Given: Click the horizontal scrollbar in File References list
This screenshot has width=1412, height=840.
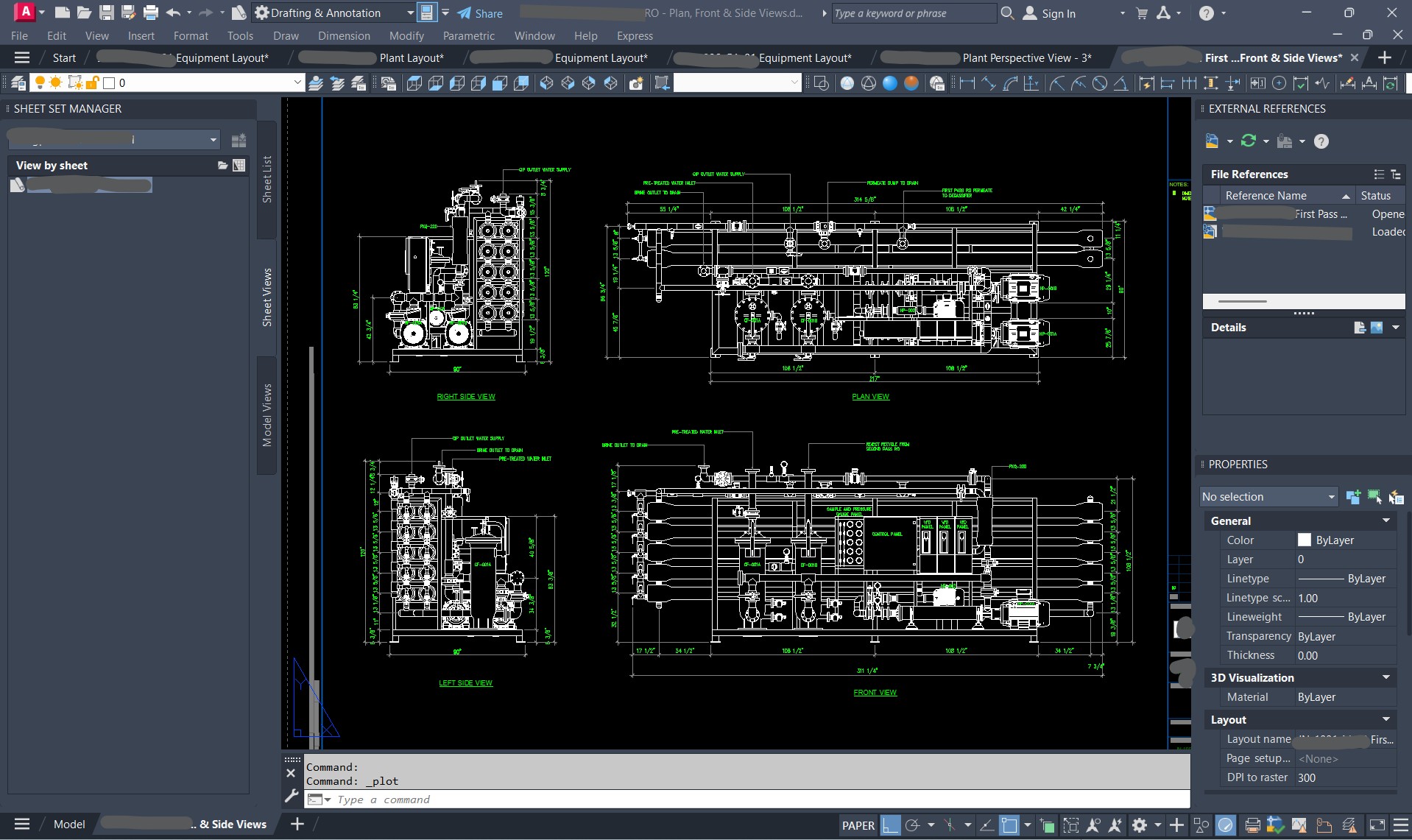Looking at the screenshot, I should [x=1243, y=301].
